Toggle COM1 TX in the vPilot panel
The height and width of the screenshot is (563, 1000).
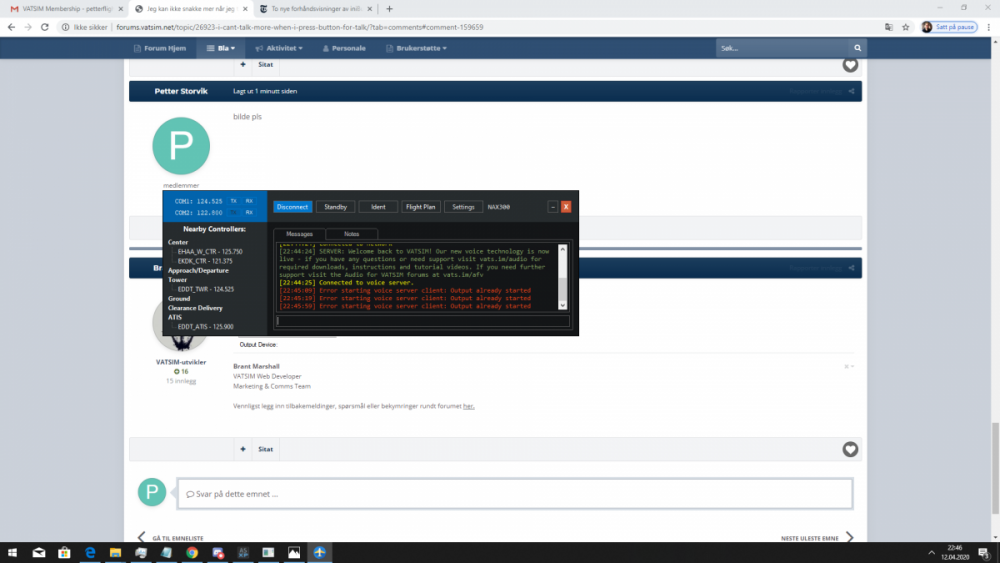point(233,201)
